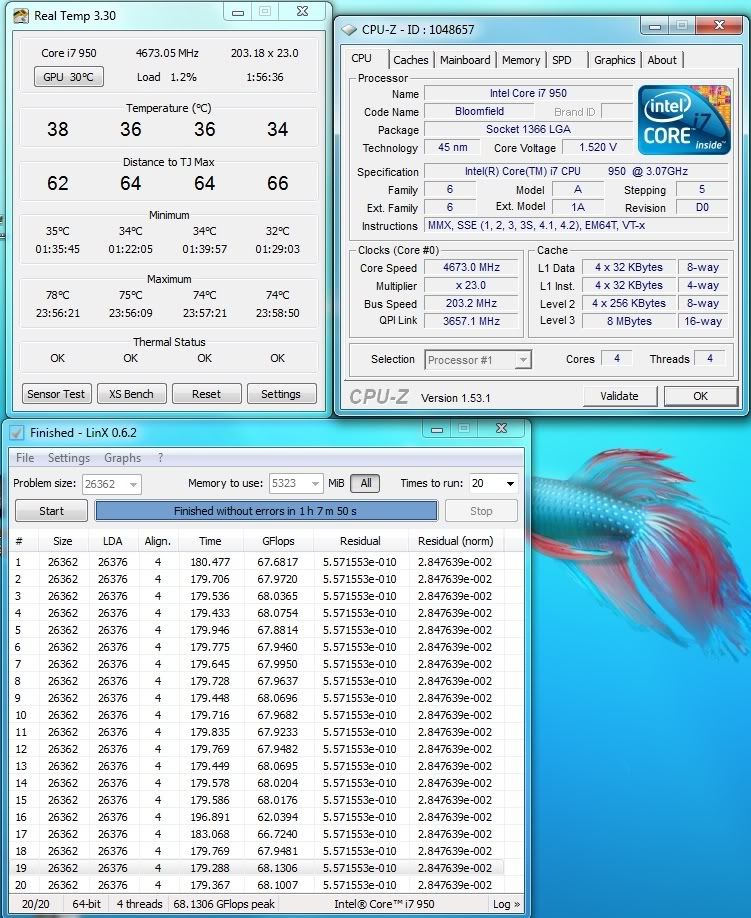This screenshot has width=751, height=918.
Task: Select LinX result row 17 with time 183.068
Action: pyautogui.click(x=257, y=834)
